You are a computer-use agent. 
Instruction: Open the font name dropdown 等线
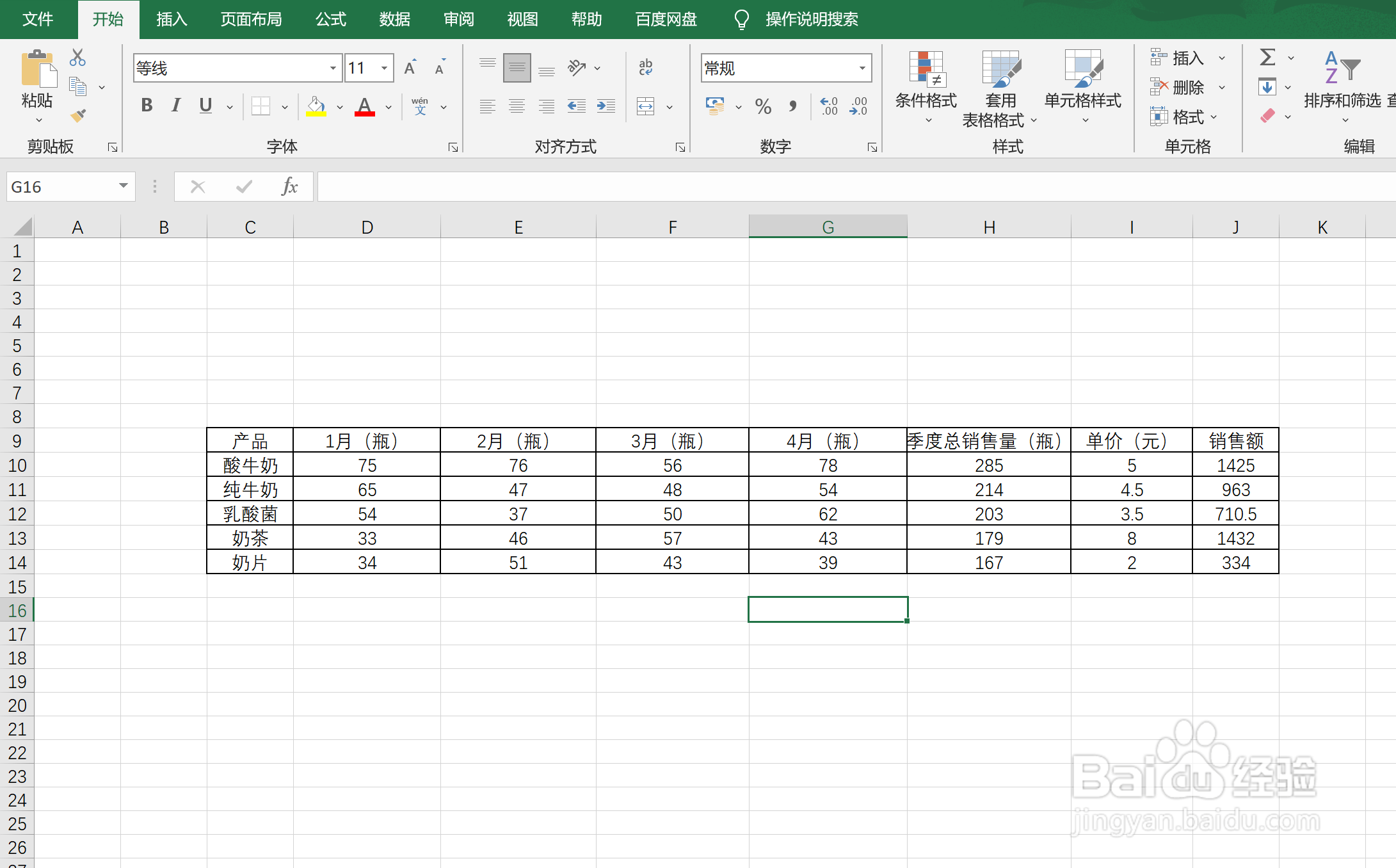(333, 68)
